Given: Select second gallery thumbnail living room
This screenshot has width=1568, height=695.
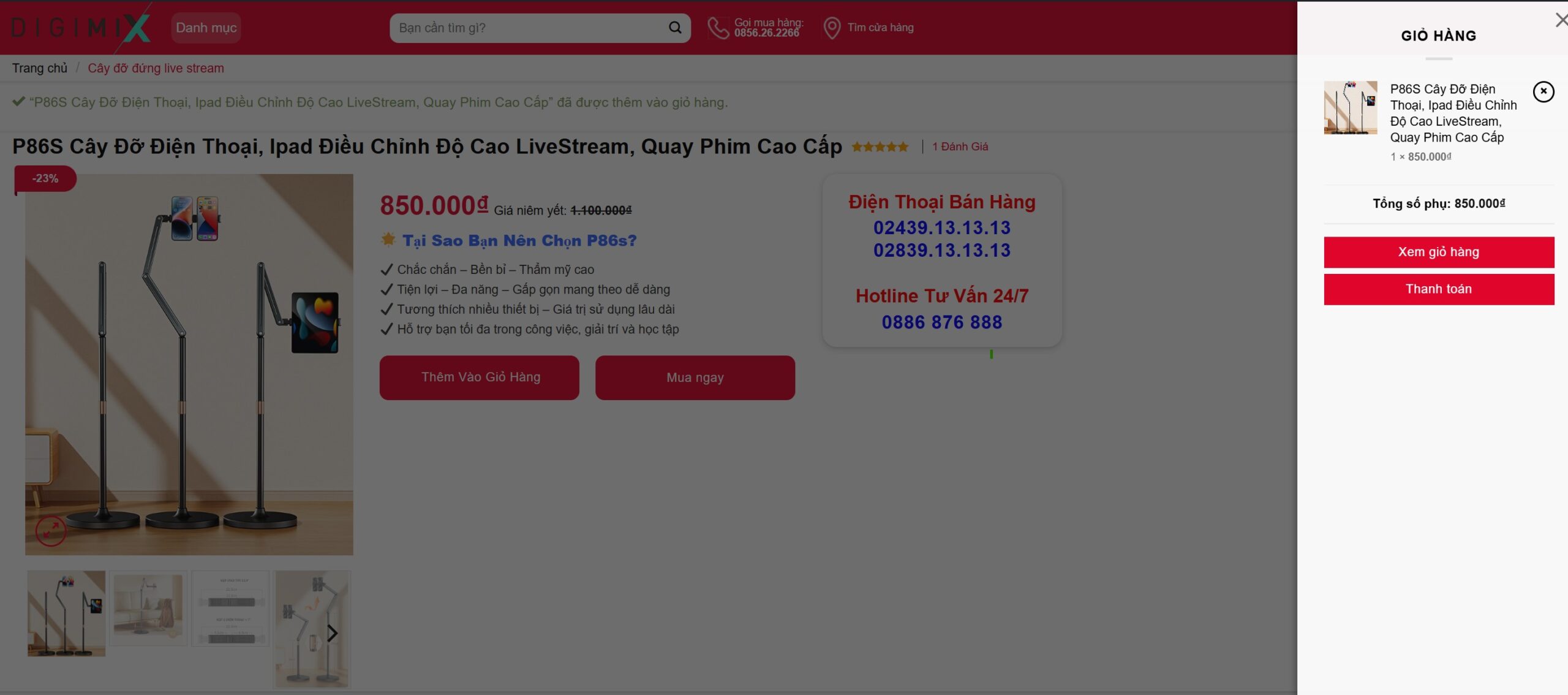Looking at the screenshot, I should tap(148, 608).
